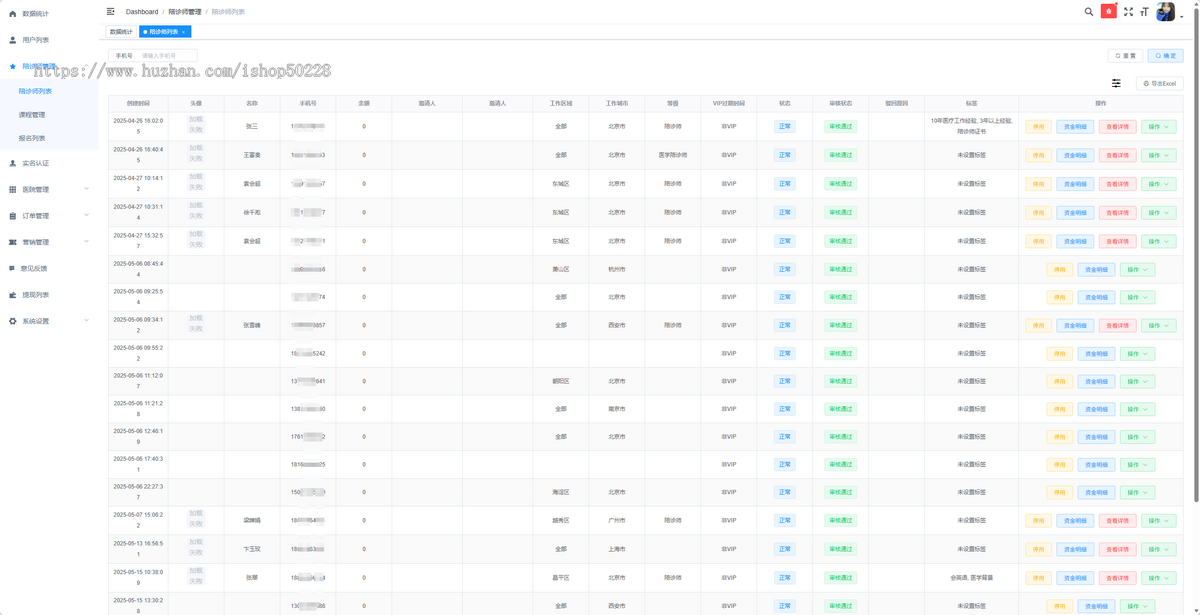Click 查看详情 in 张翠's row
Viewport: 1200px width, 615px height.
(x=1117, y=578)
